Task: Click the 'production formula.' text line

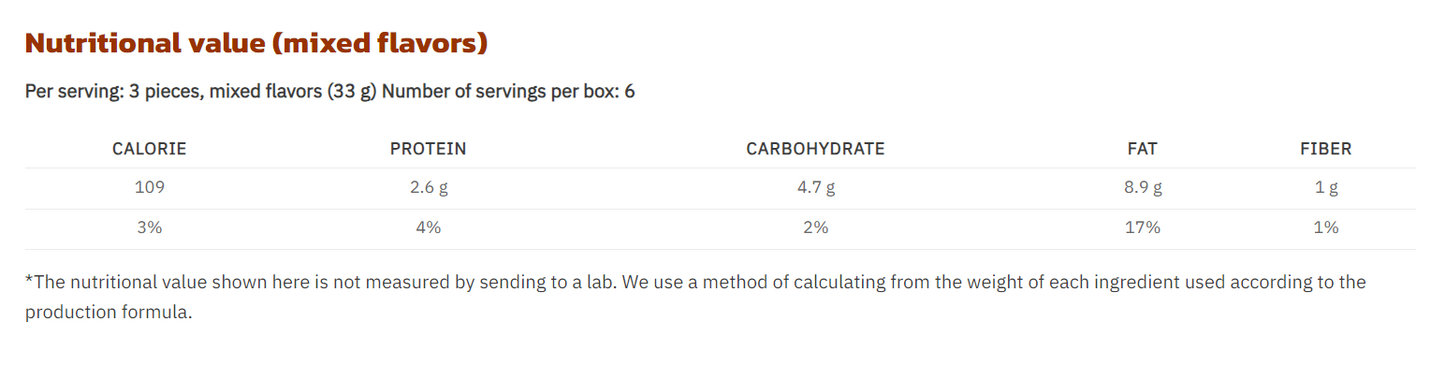Action: tap(108, 312)
